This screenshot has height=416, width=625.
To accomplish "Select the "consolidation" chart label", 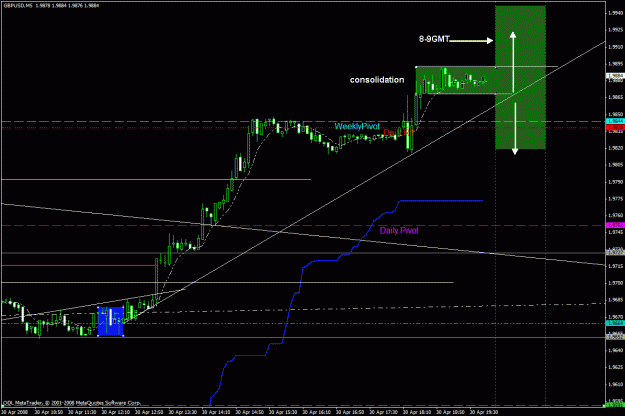I will [x=377, y=80].
